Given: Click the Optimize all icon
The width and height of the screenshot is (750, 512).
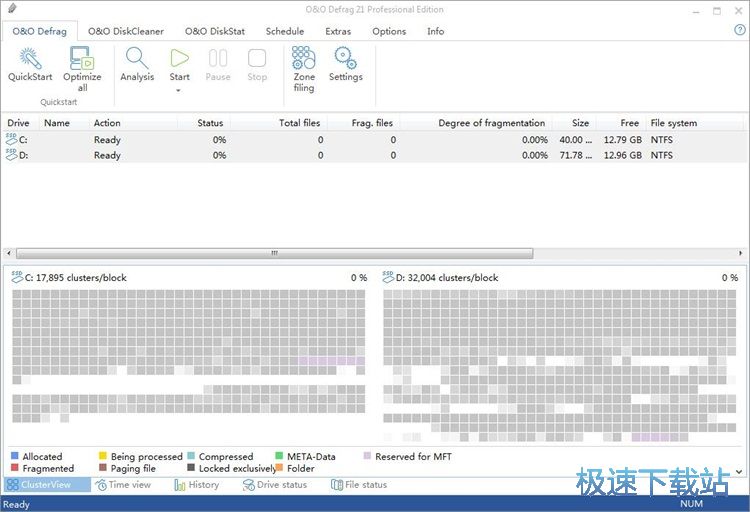Looking at the screenshot, I should [82, 58].
